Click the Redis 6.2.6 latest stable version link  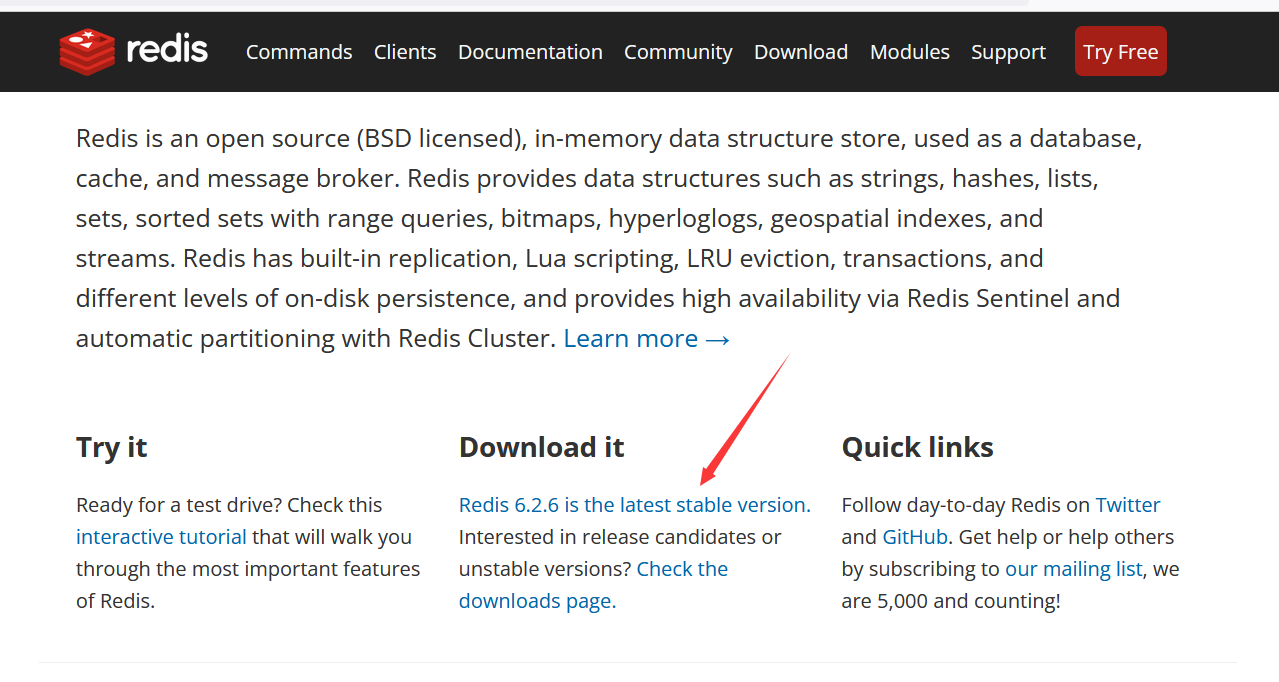click(635, 505)
